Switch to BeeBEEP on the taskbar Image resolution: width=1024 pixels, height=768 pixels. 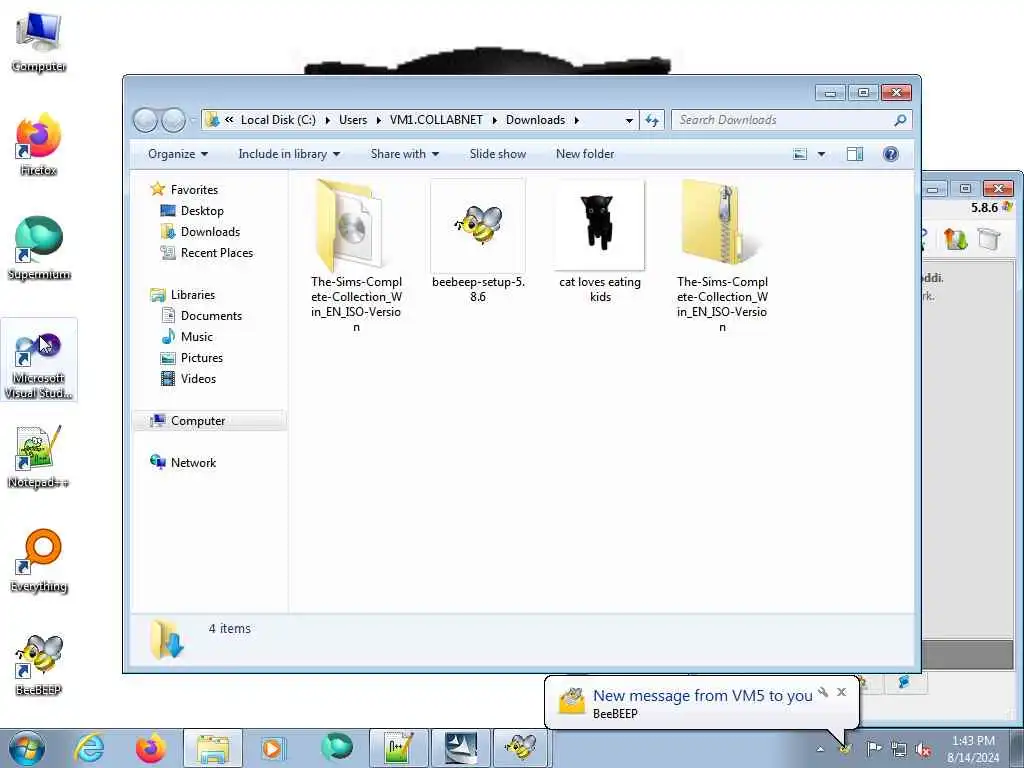tap(520, 748)
